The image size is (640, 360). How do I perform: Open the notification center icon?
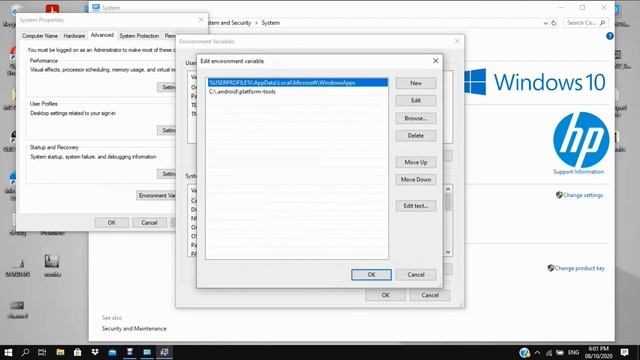click(624, 352)
